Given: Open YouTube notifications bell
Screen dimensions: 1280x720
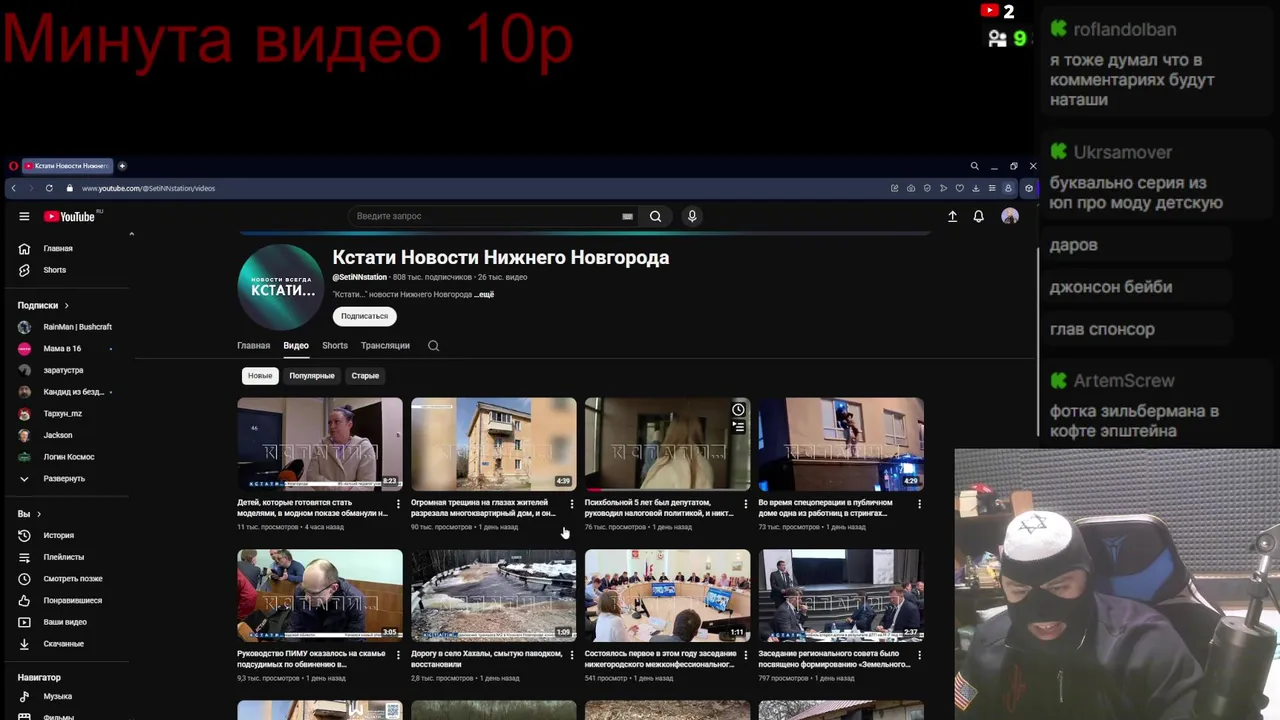Looking at the screenshot, I should pos(979,216).
